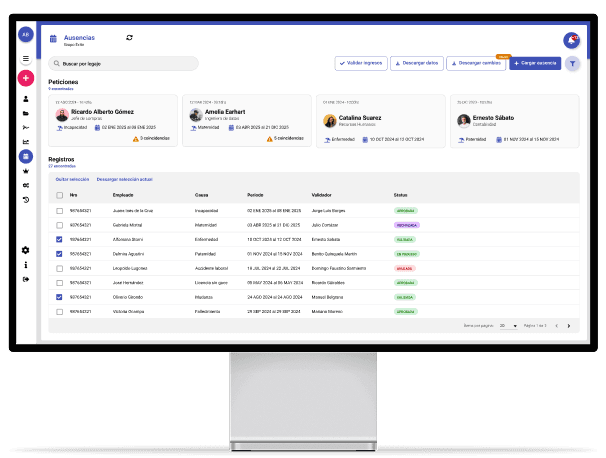Screen dimensions: 606x458
Task: Open the settings gear in the sidebar
Action: 26,250
